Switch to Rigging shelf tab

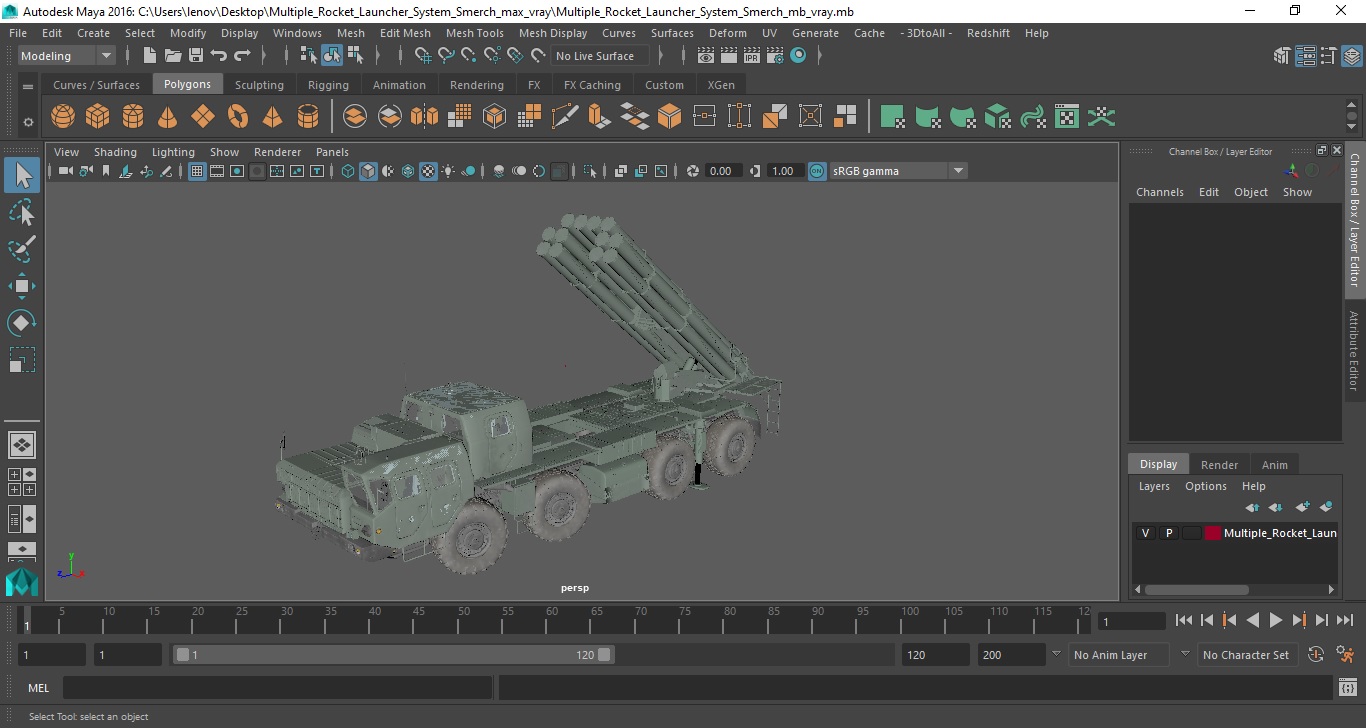click(328, 85)
